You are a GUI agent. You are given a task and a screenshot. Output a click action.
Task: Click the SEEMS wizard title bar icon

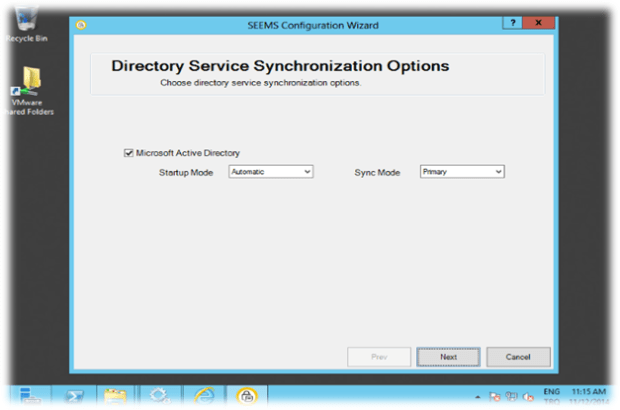coord(81,24)
